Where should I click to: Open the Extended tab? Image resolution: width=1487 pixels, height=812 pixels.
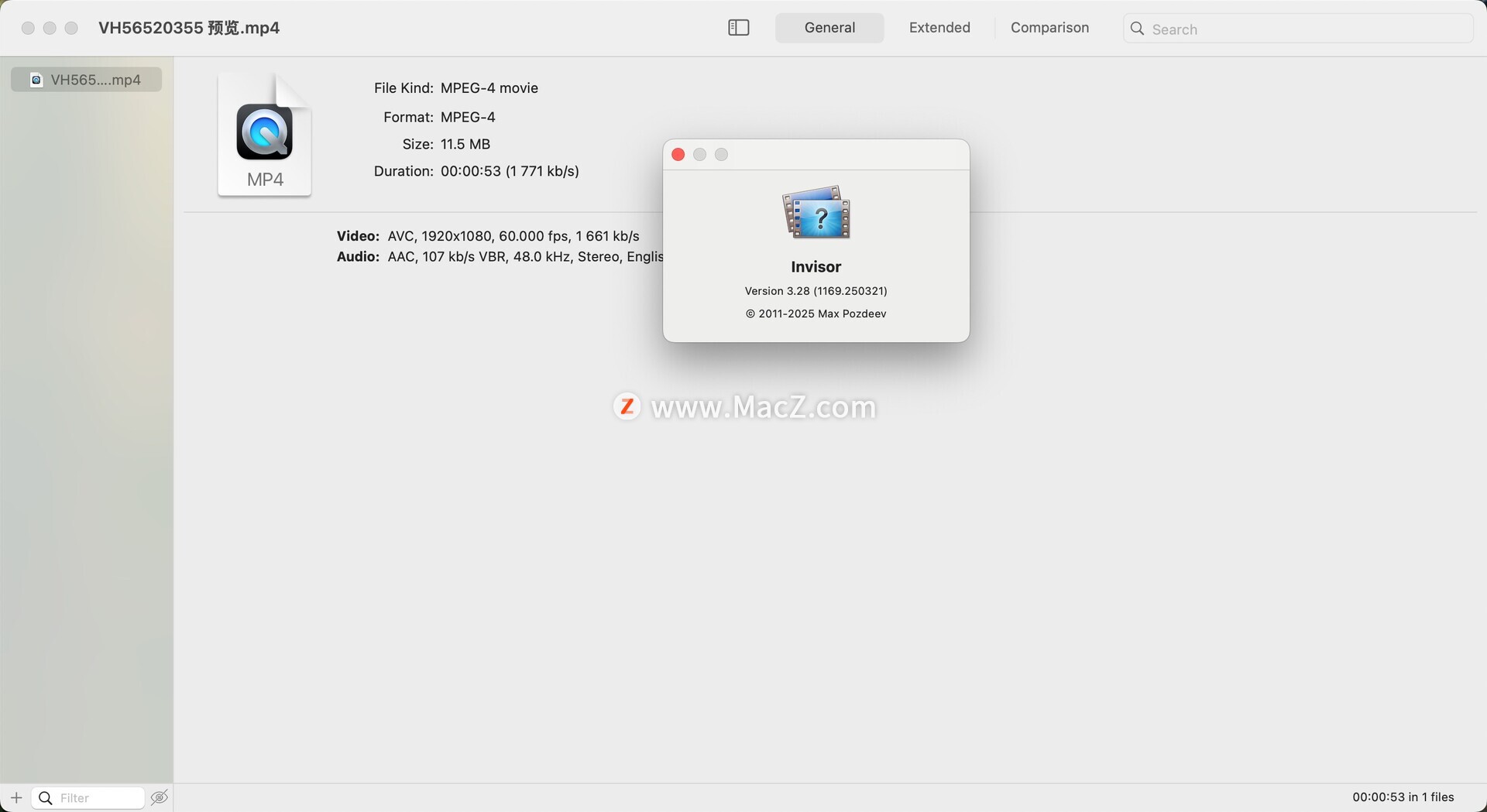pyautogui.click(x=939, y=28)
